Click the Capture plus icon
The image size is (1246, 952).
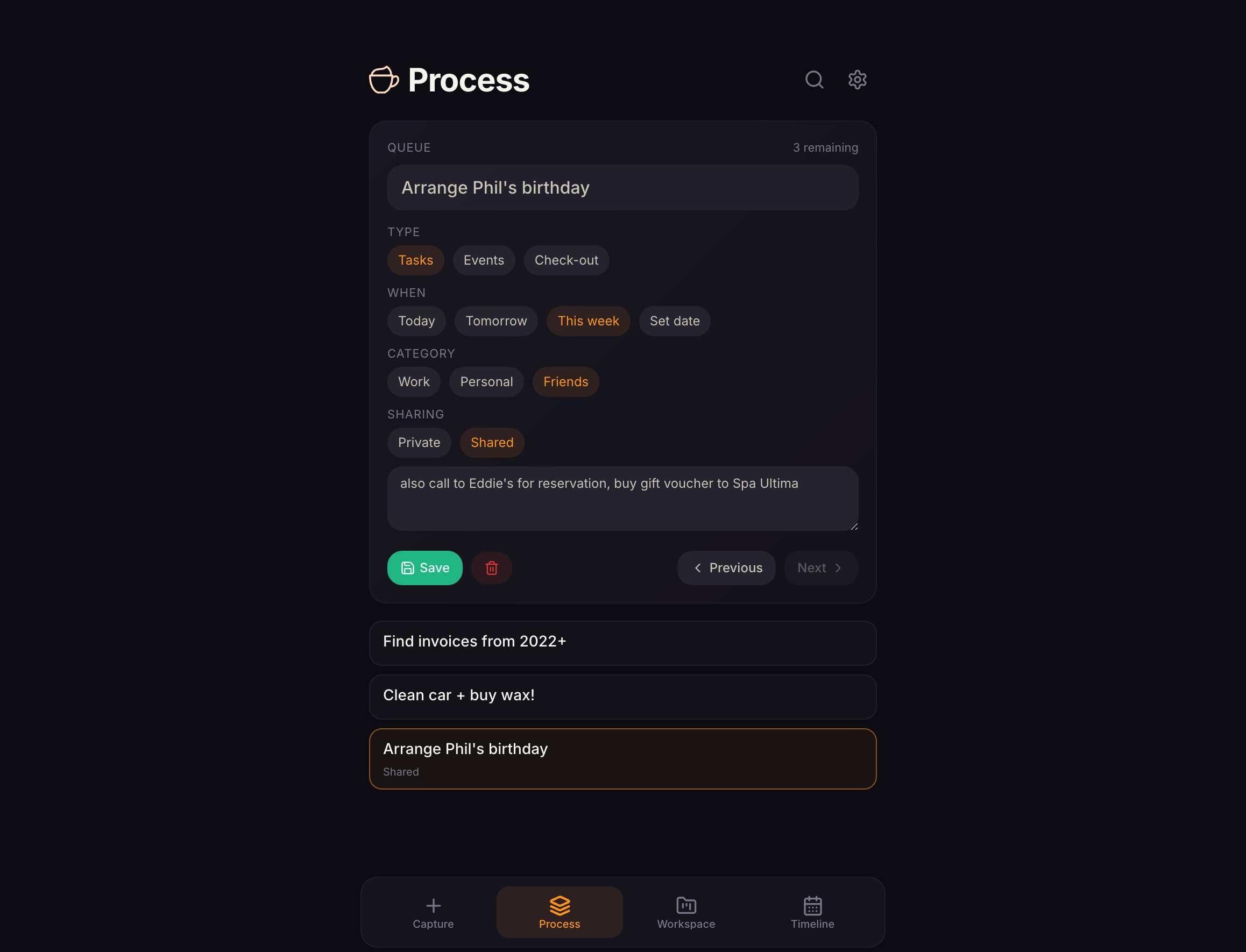coord(433,906)
